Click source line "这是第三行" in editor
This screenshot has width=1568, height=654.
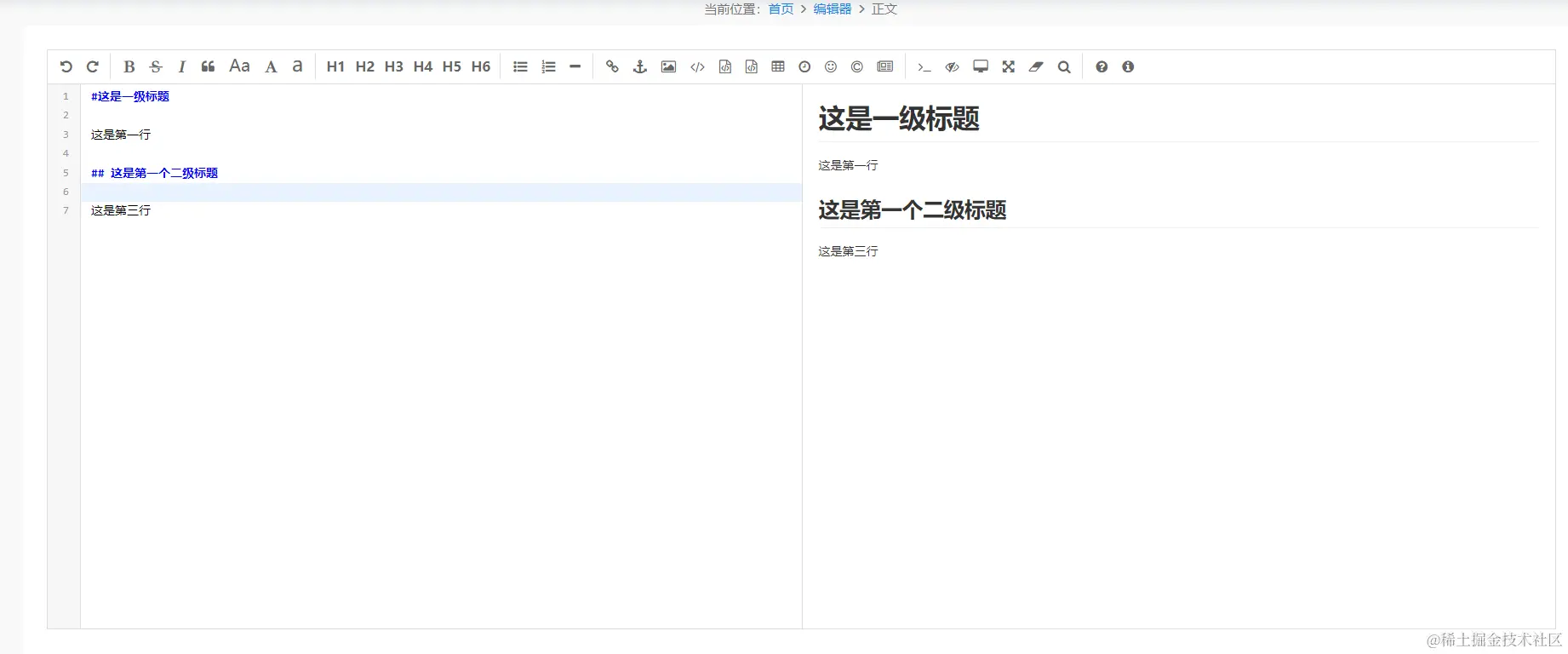pos(121,210)
